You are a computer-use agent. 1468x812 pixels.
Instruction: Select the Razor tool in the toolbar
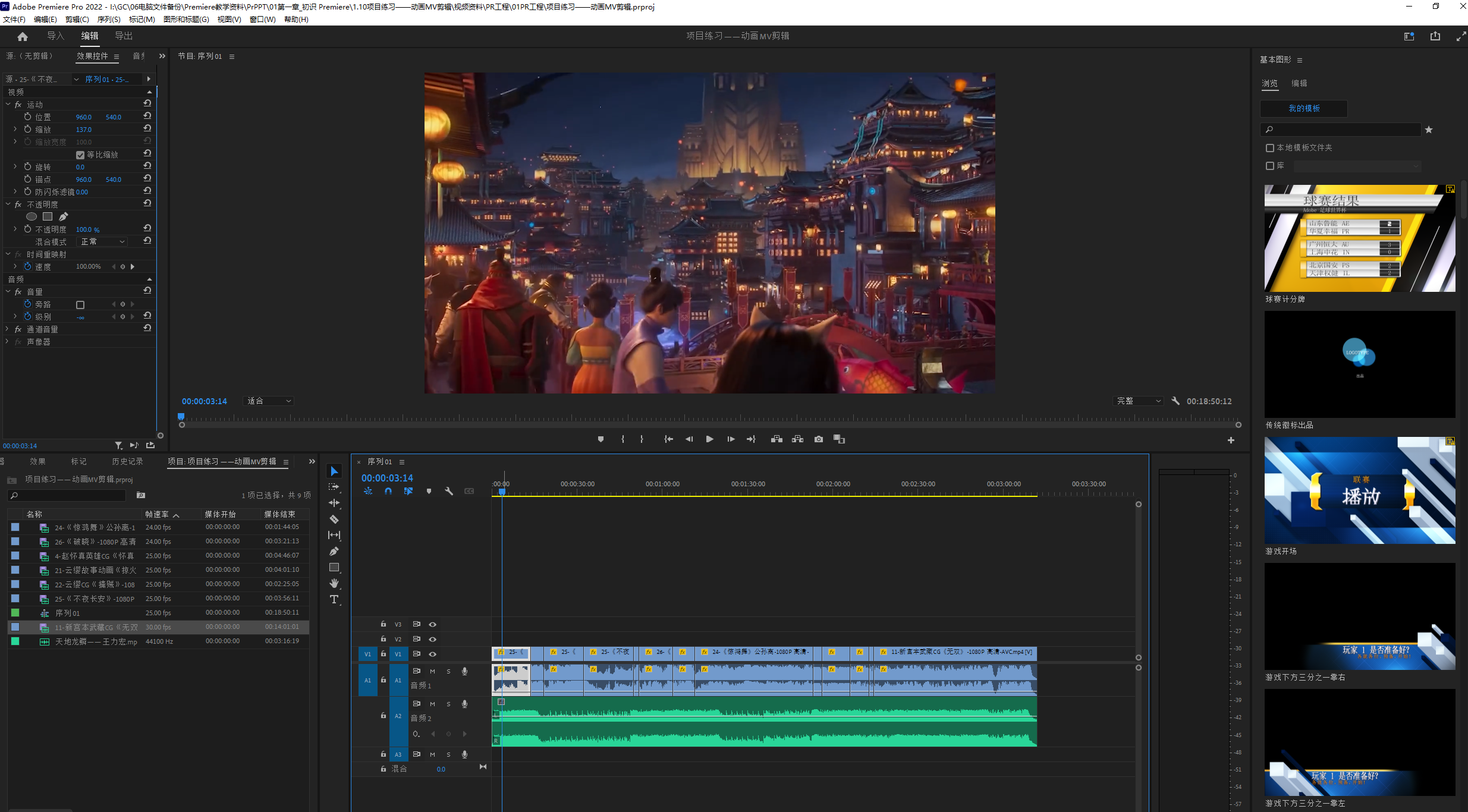(334, 519)
